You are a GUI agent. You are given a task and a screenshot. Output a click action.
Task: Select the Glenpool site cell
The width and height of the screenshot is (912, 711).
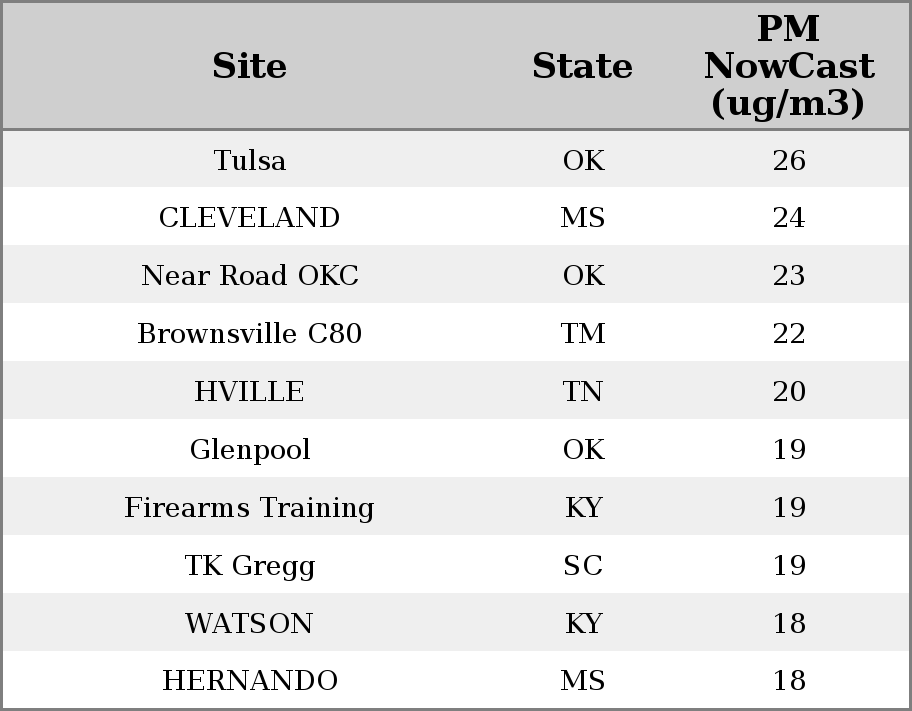(250, 449)
